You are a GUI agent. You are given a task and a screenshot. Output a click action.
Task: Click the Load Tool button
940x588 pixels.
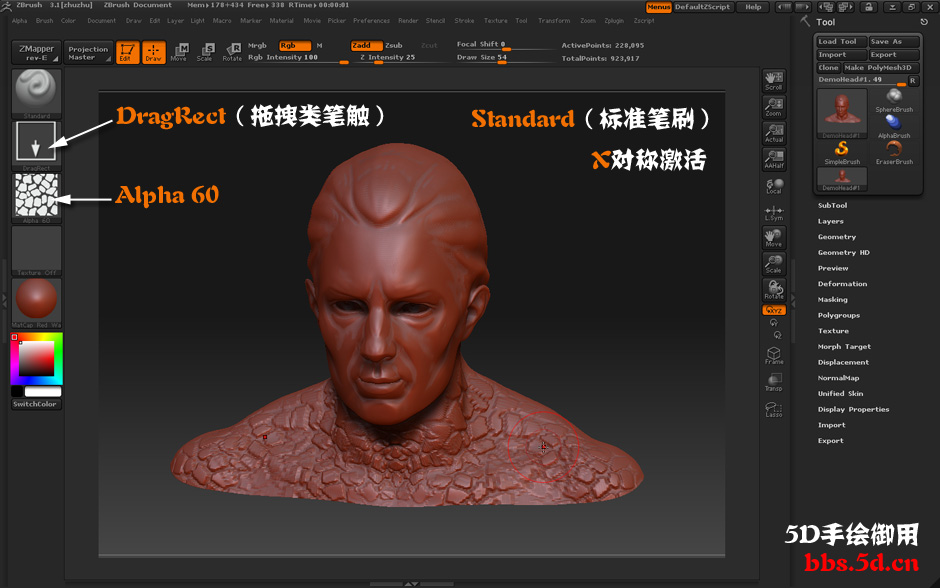tap(842, 41)
